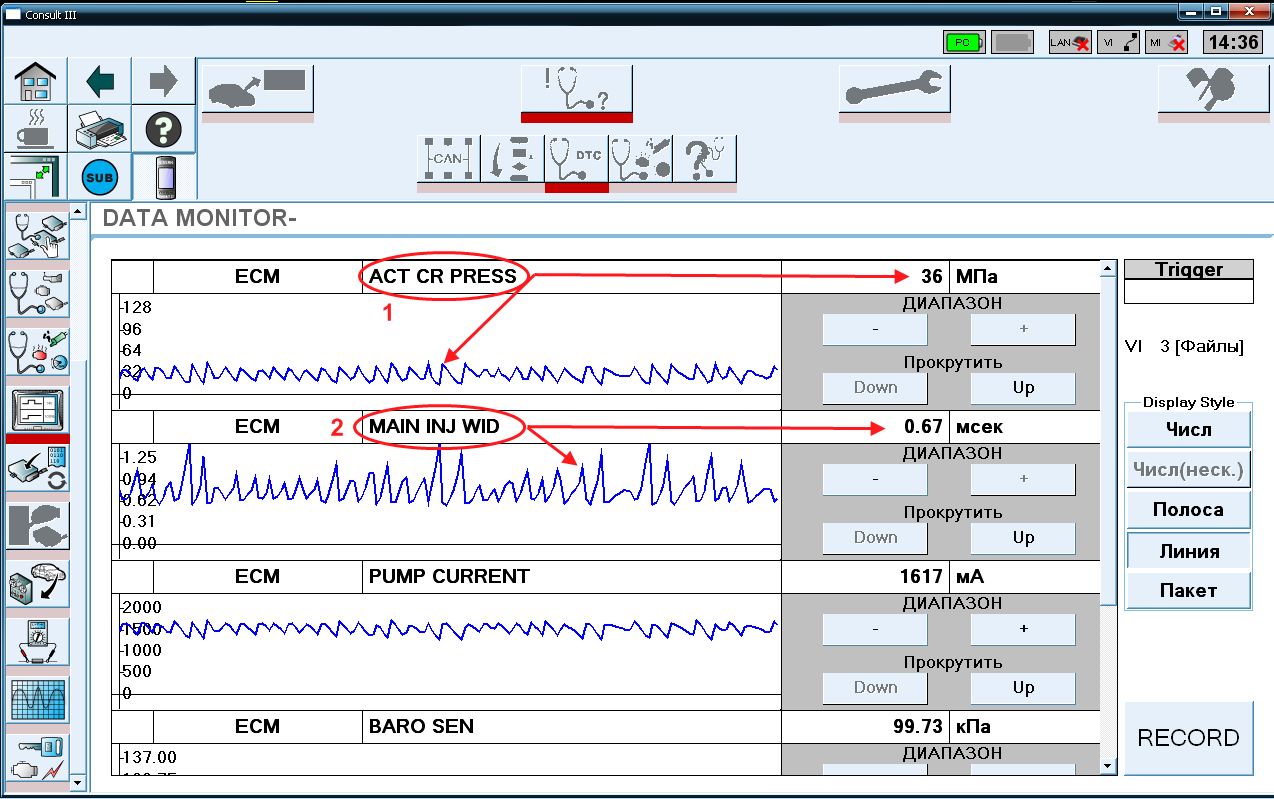Click the data list scrollbar down arrow
Image resolution: width=1274 pixels, height=799 pixels.
(1107, 767)
